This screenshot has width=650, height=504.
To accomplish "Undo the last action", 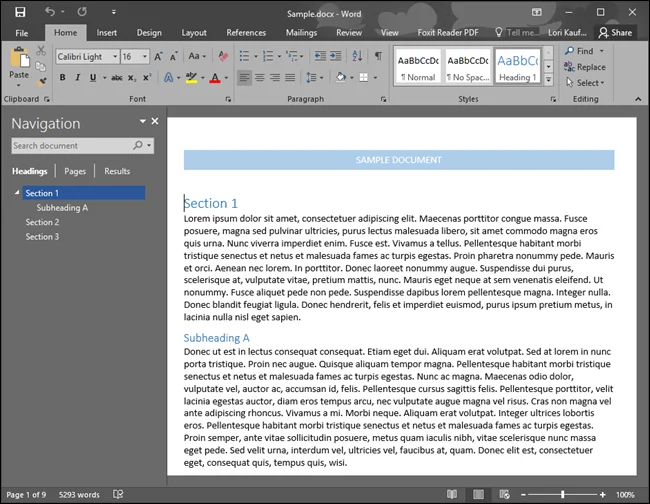I will [50, 12].
